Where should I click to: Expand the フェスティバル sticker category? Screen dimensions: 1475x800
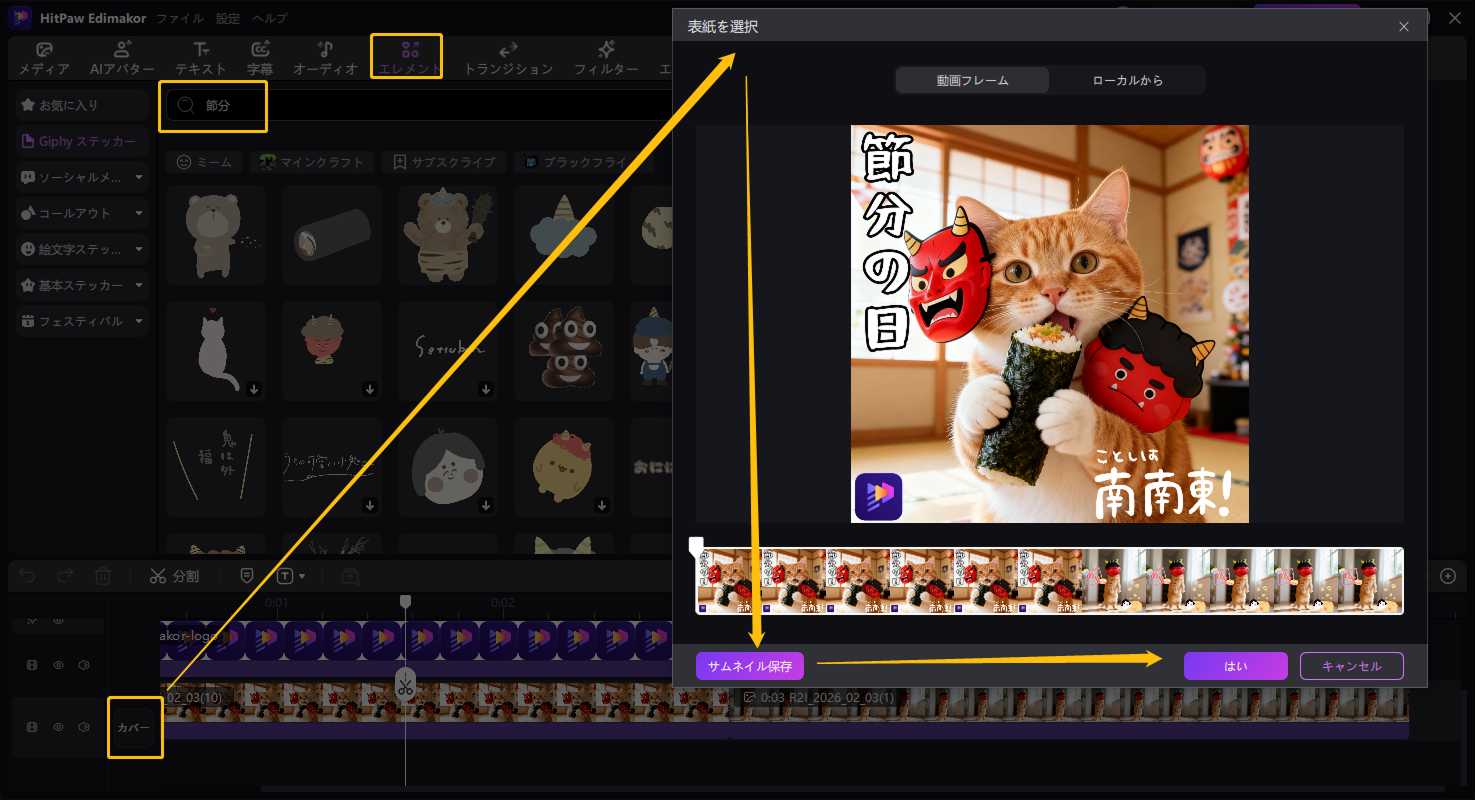tap(80, 321)
